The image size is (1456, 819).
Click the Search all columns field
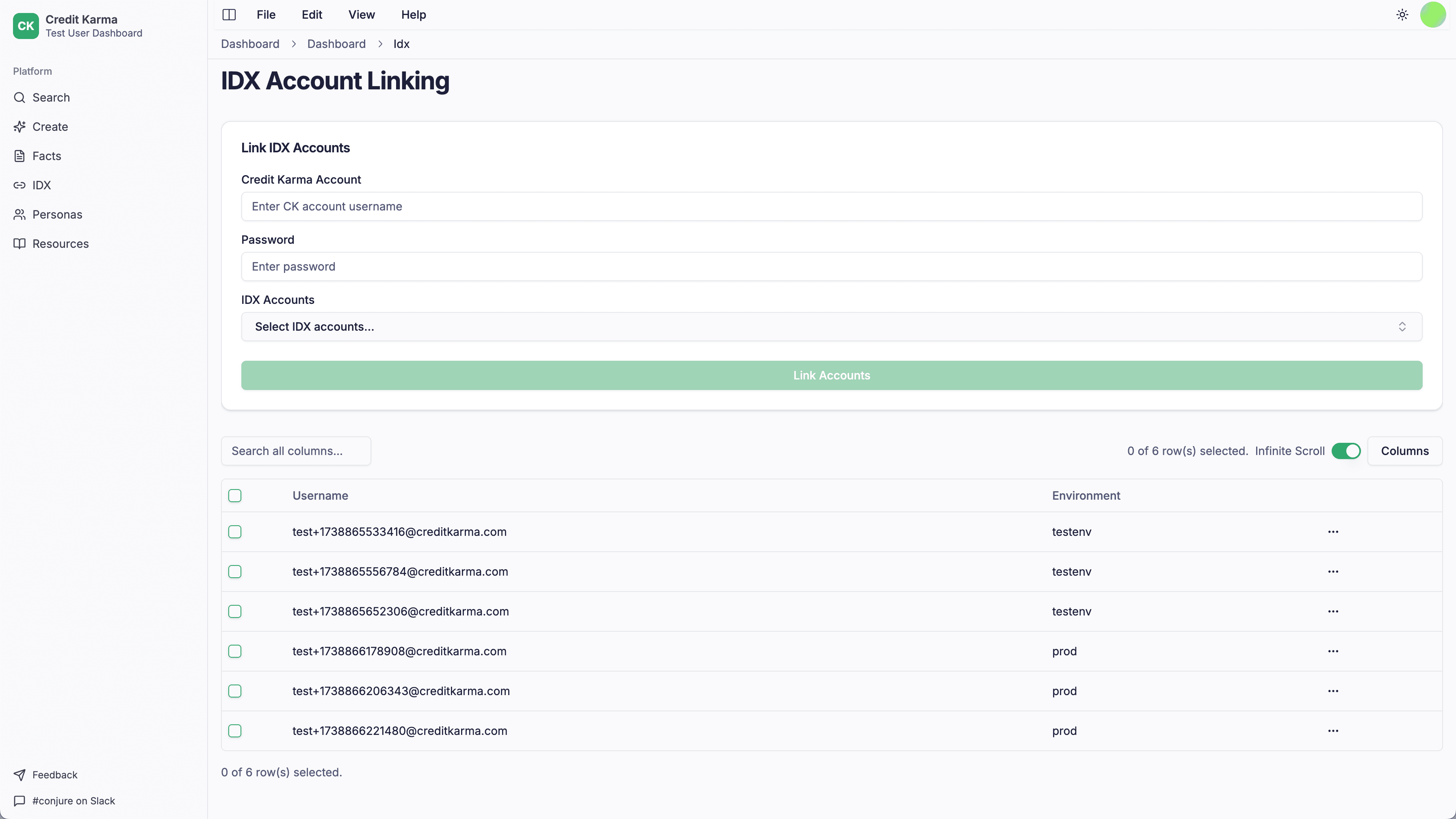tap(296, 451)
